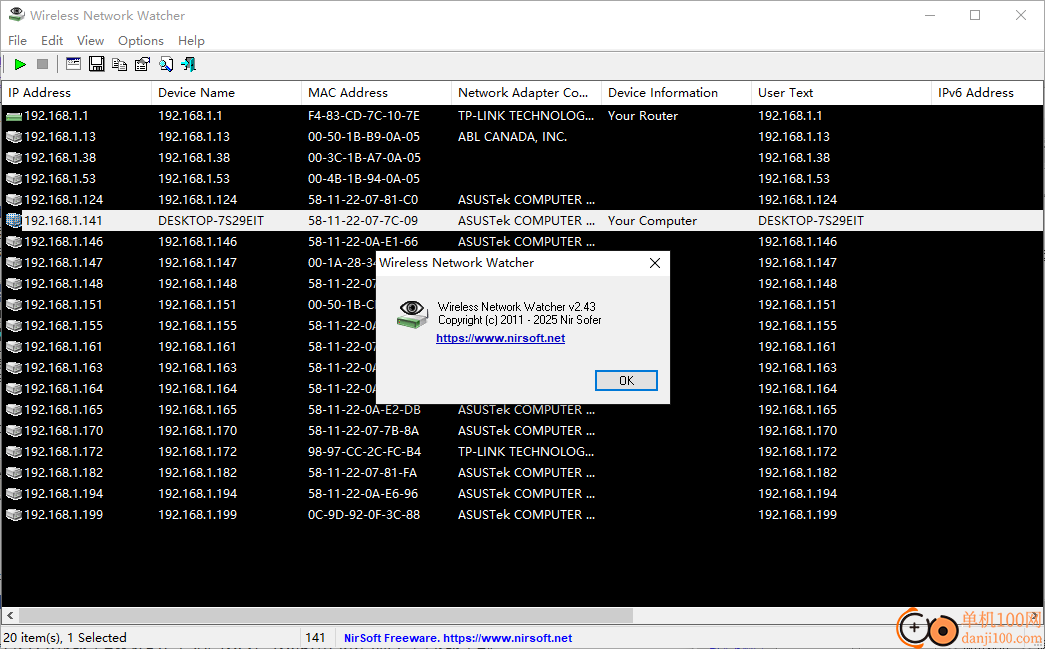Click the device icon for 192.168.1.53

click(x=14, y=179)
